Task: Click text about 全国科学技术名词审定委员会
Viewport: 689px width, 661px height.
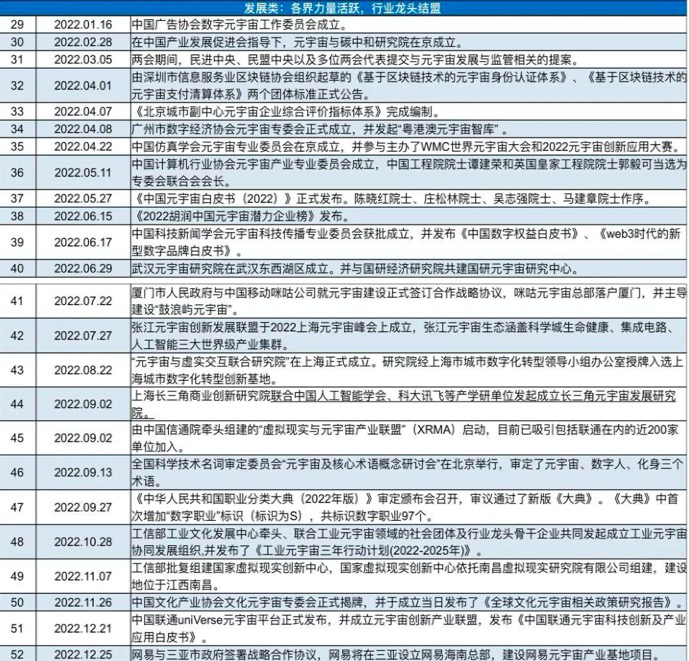Action: pos(407,472)
